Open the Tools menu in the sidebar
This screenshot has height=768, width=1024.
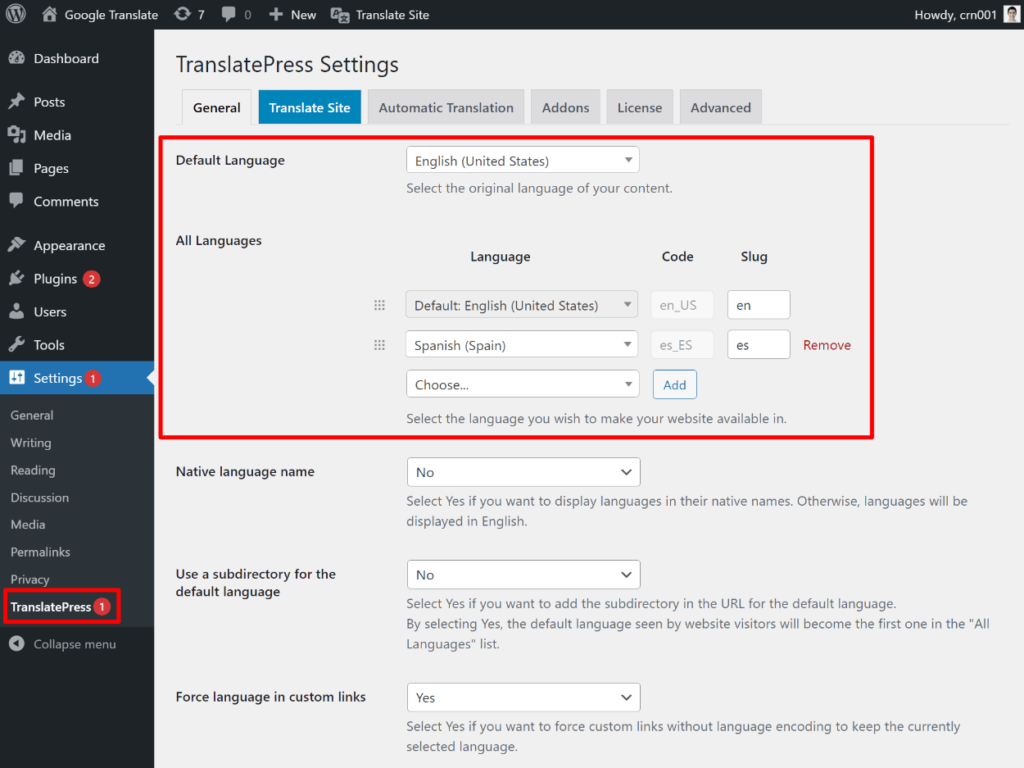(x=47, y=344)
